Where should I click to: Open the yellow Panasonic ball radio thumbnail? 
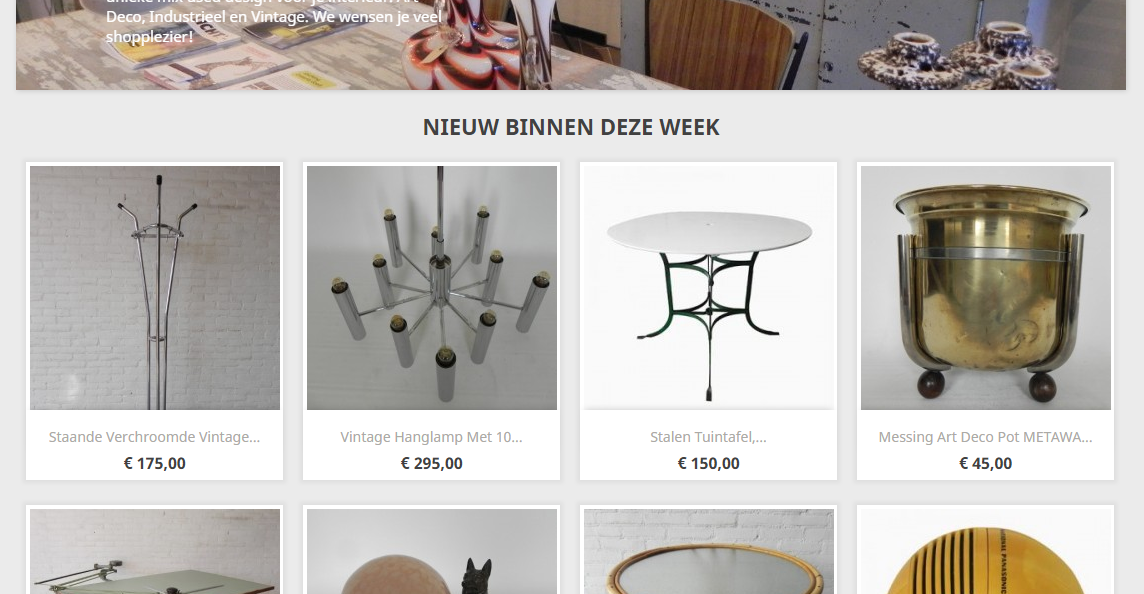(x=986, y=552)
